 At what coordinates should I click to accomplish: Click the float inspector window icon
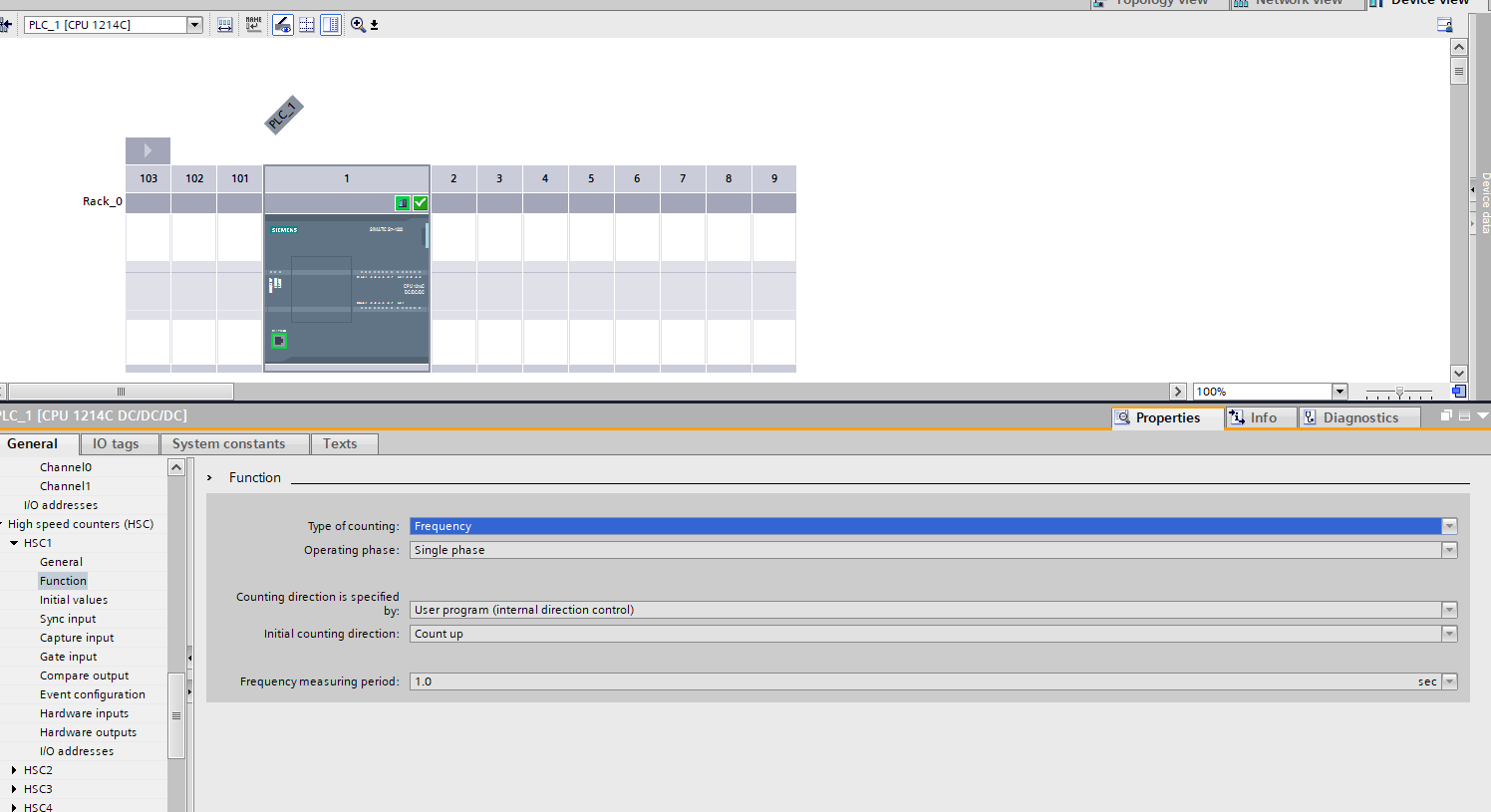pyautogui.click(x=1446, y=415)
